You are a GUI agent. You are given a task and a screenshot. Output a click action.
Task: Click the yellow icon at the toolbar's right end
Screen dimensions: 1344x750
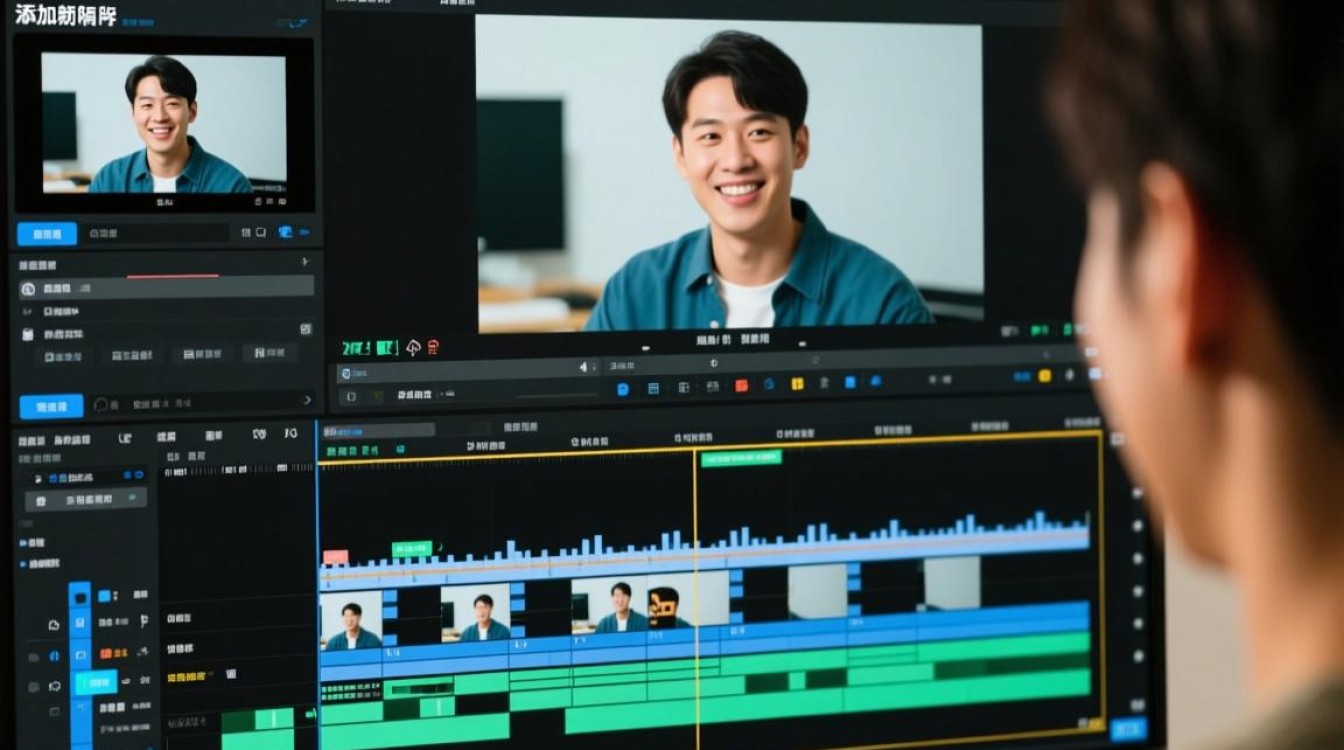tap(1045, 376)
